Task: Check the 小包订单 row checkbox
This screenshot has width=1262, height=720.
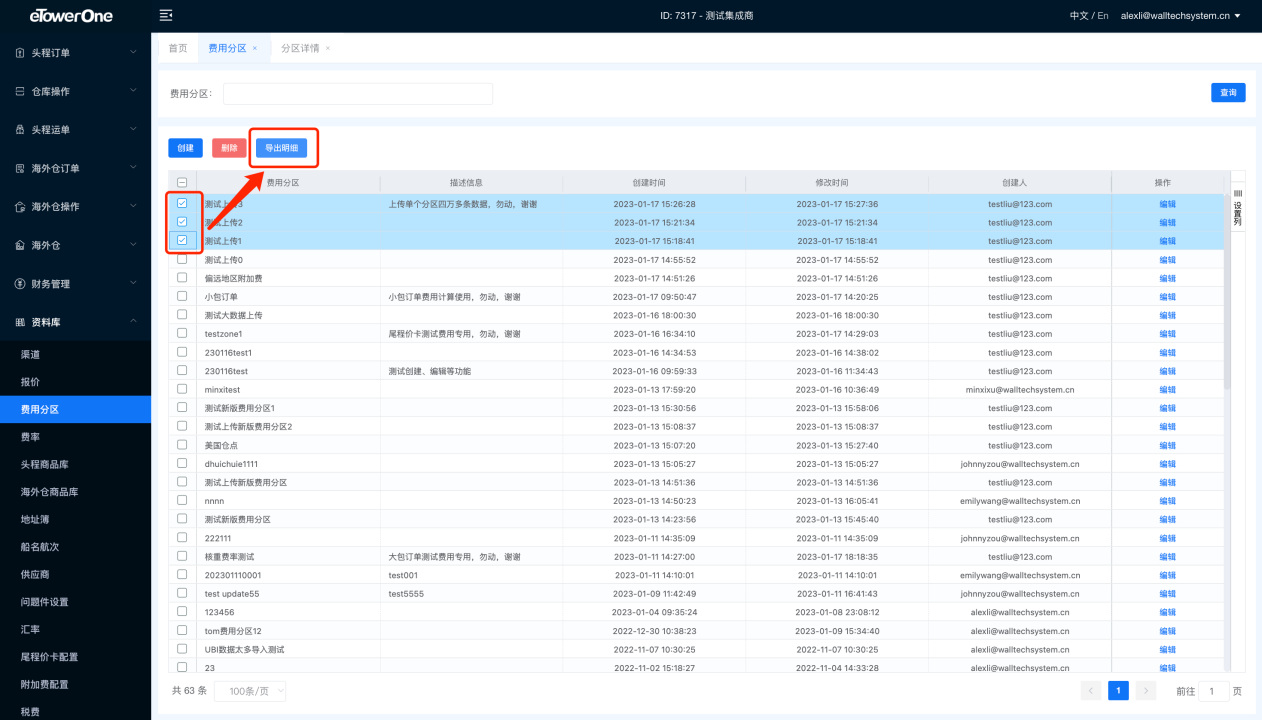Action: tap(182, 296)
